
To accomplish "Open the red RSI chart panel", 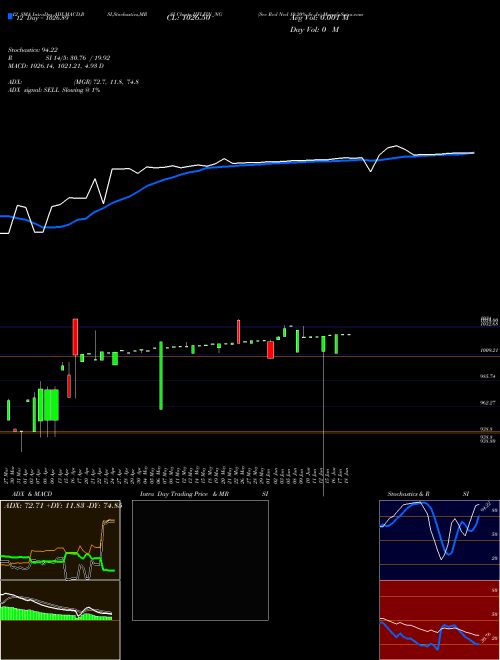I will tap(439, 620).
